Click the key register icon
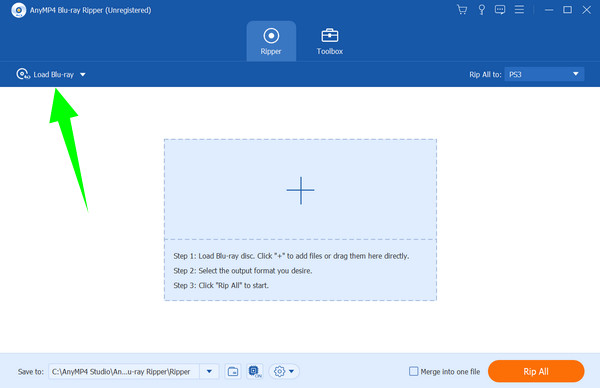 [481, 10]
